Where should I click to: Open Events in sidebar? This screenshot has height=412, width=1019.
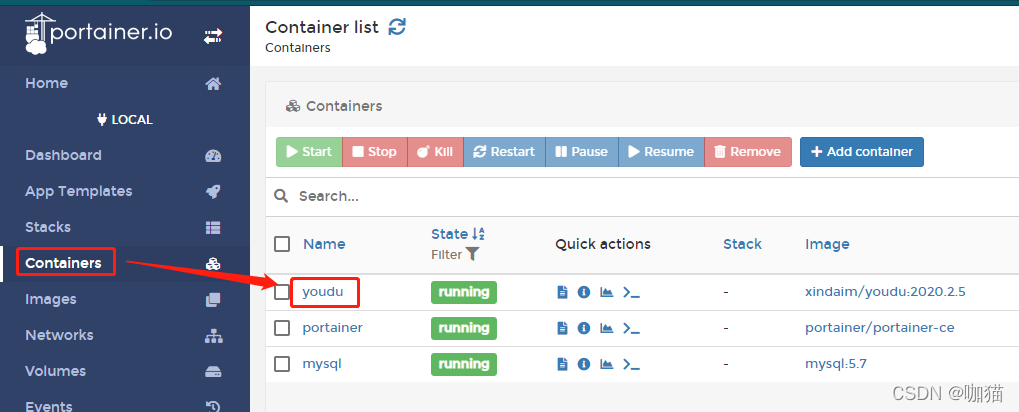(49, 406)
